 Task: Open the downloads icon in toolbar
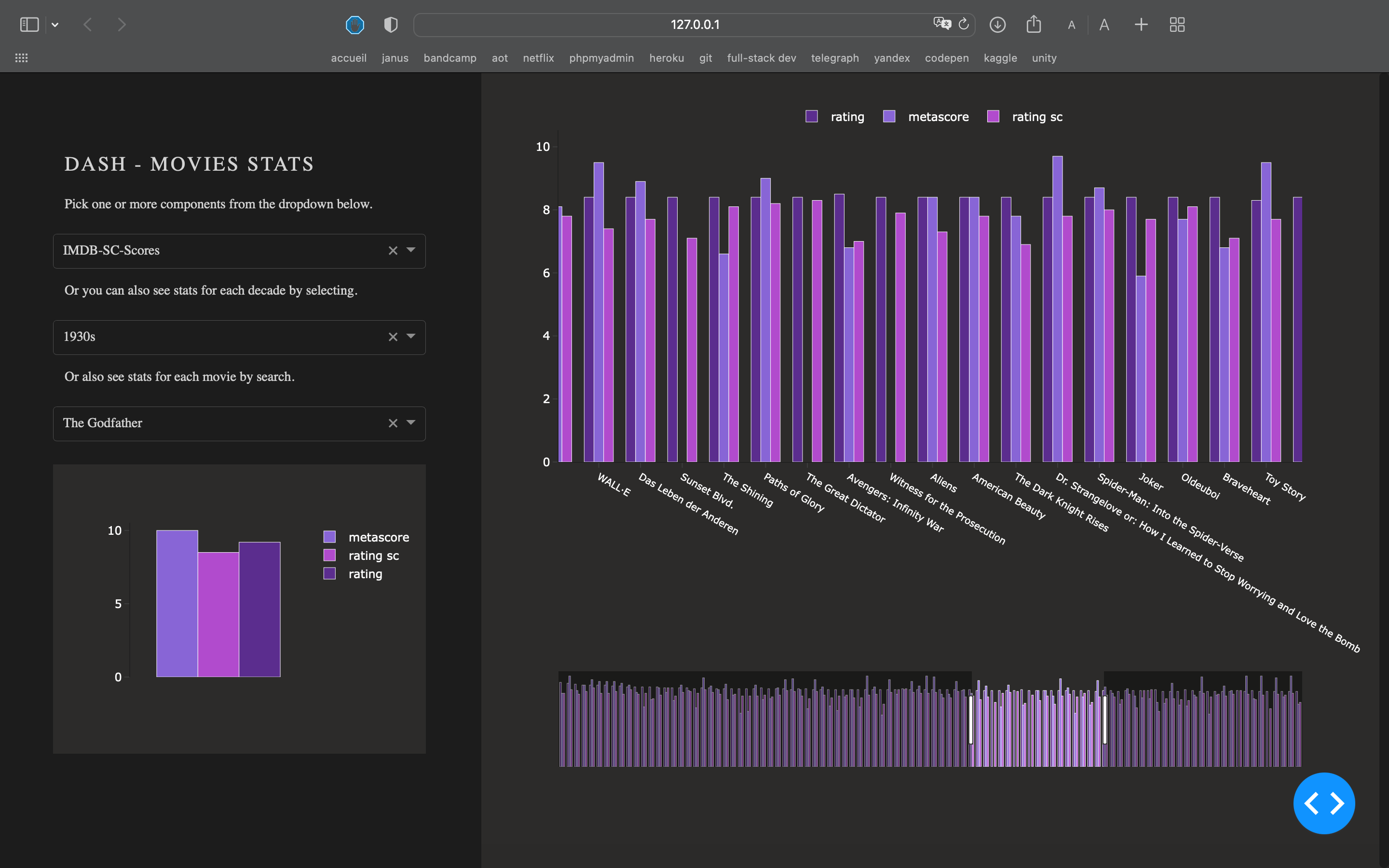click(x=997, y=25)
